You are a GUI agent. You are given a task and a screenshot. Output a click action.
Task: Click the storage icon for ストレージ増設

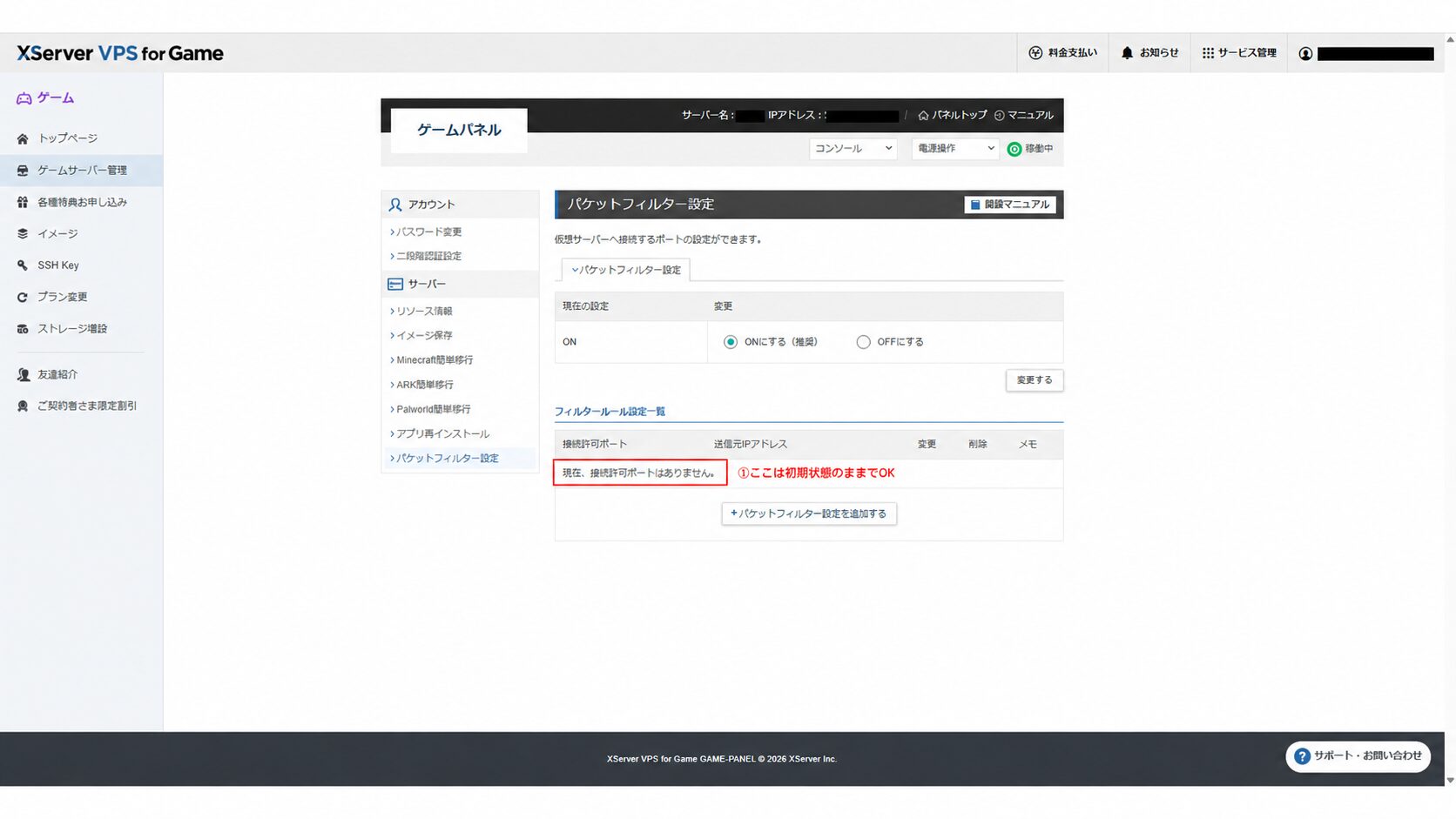[x=23, y=329]
